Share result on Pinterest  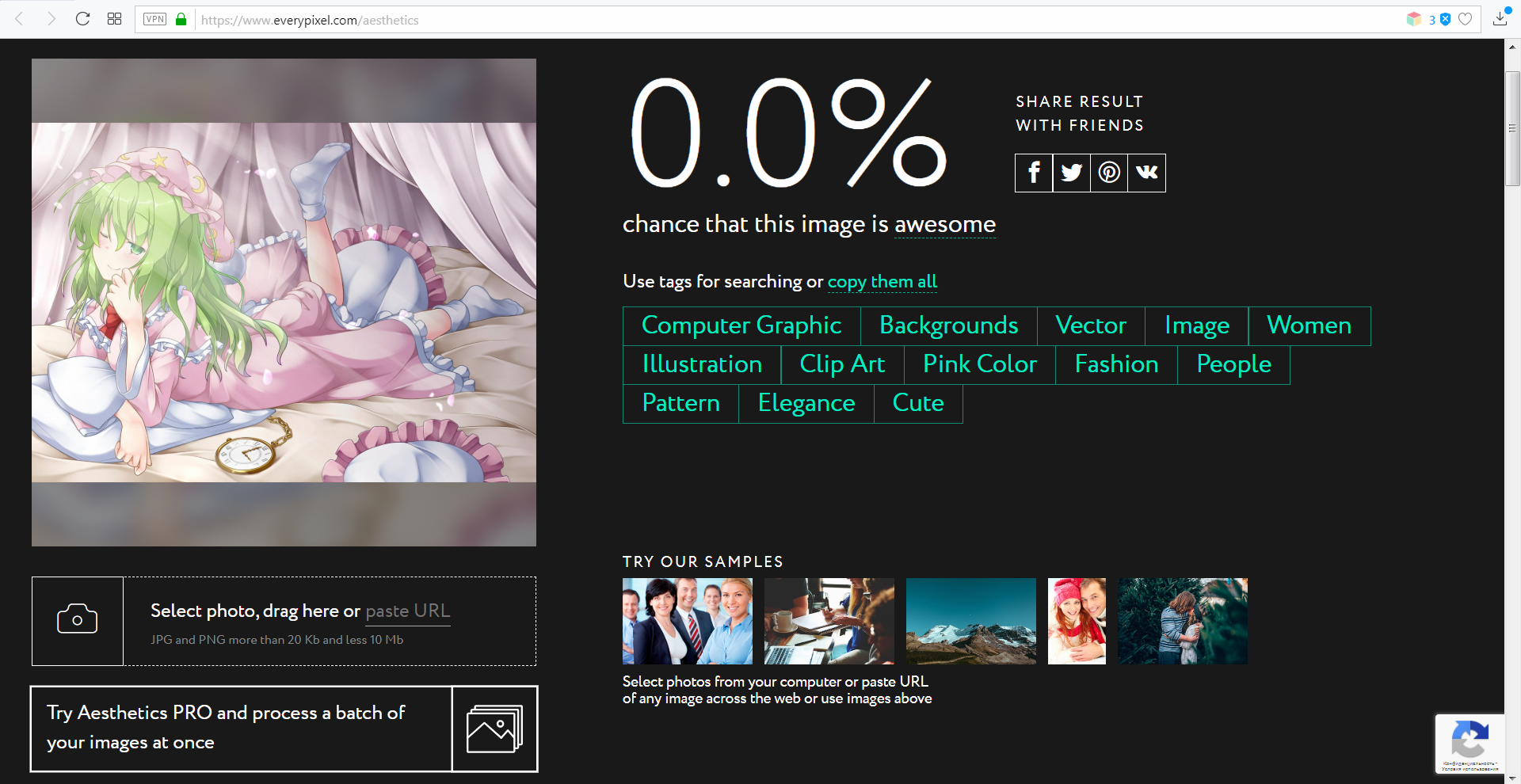tap(1109, 173)
